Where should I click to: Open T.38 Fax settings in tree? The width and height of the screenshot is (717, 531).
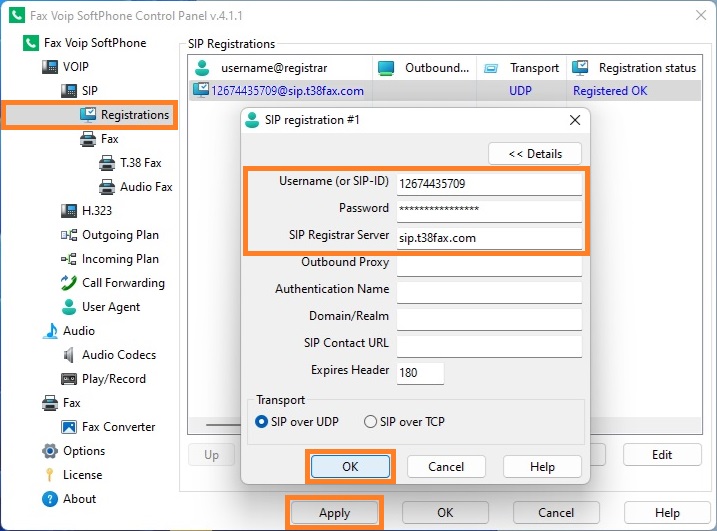coord(141,163)
